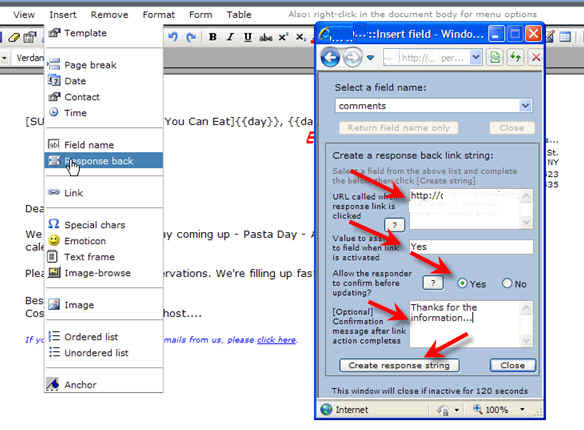Click the browser Back arrow button
584x430 pixels.
pos(330,57)
